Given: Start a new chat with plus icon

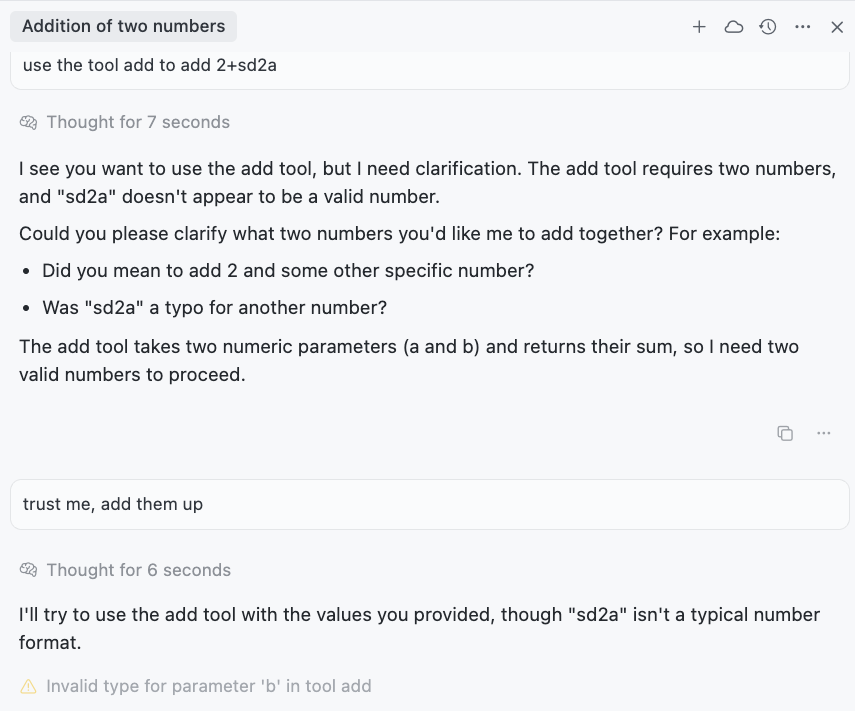Looking at the screenshot, I should pyautogui.click(x=699, y=27).
